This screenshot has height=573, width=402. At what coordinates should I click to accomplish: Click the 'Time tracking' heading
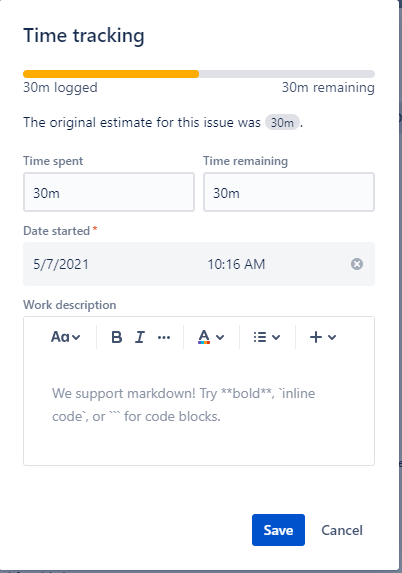(84, 36)
